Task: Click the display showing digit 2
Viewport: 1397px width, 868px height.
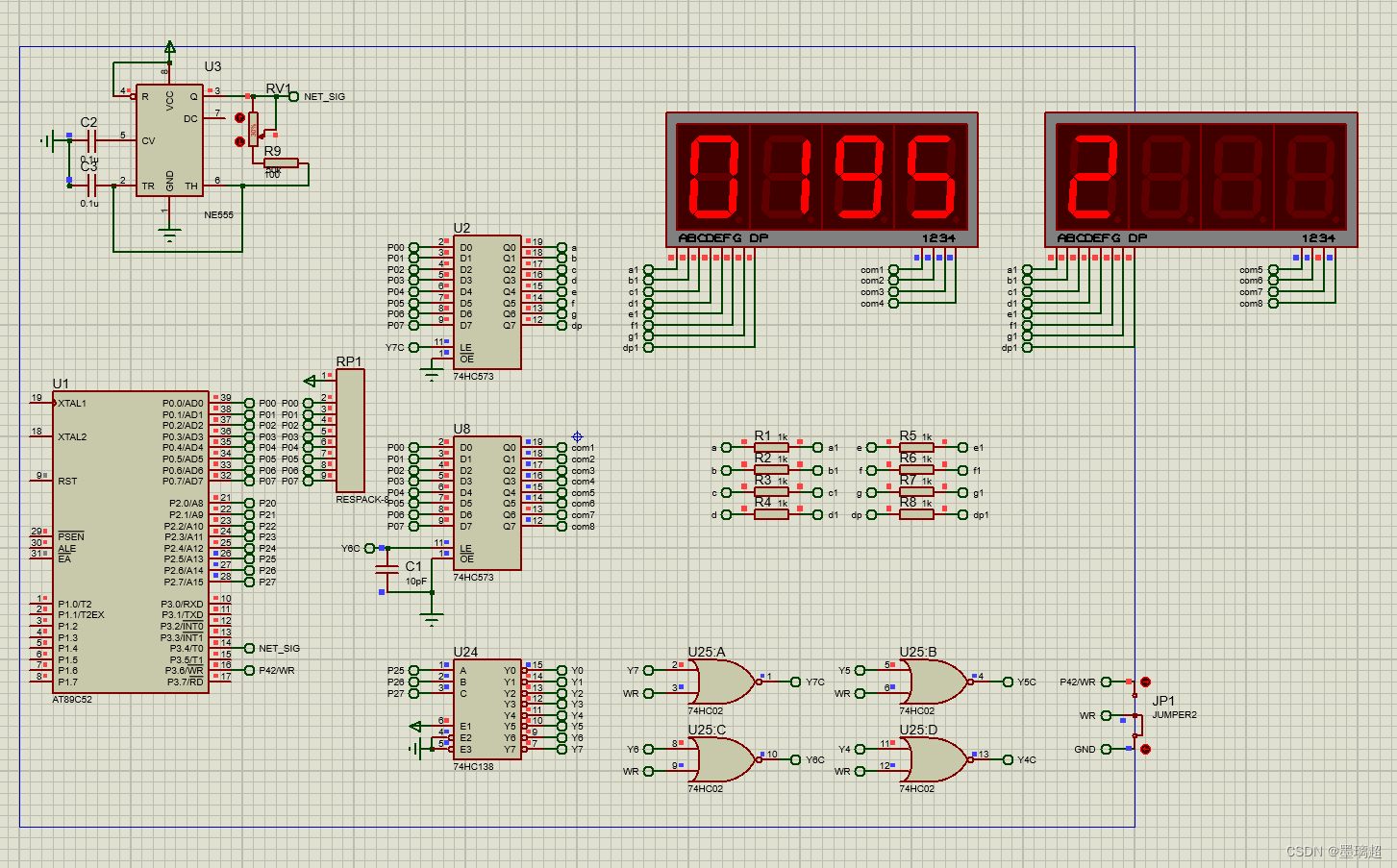Action: click(x=1201, y=180)
